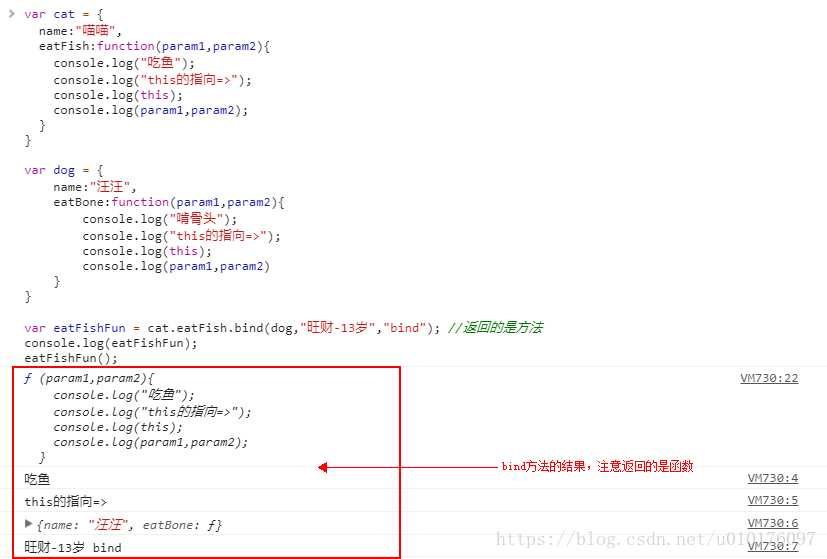Click the eatBone: ƒ property in object preview

(x=182, y=525)
